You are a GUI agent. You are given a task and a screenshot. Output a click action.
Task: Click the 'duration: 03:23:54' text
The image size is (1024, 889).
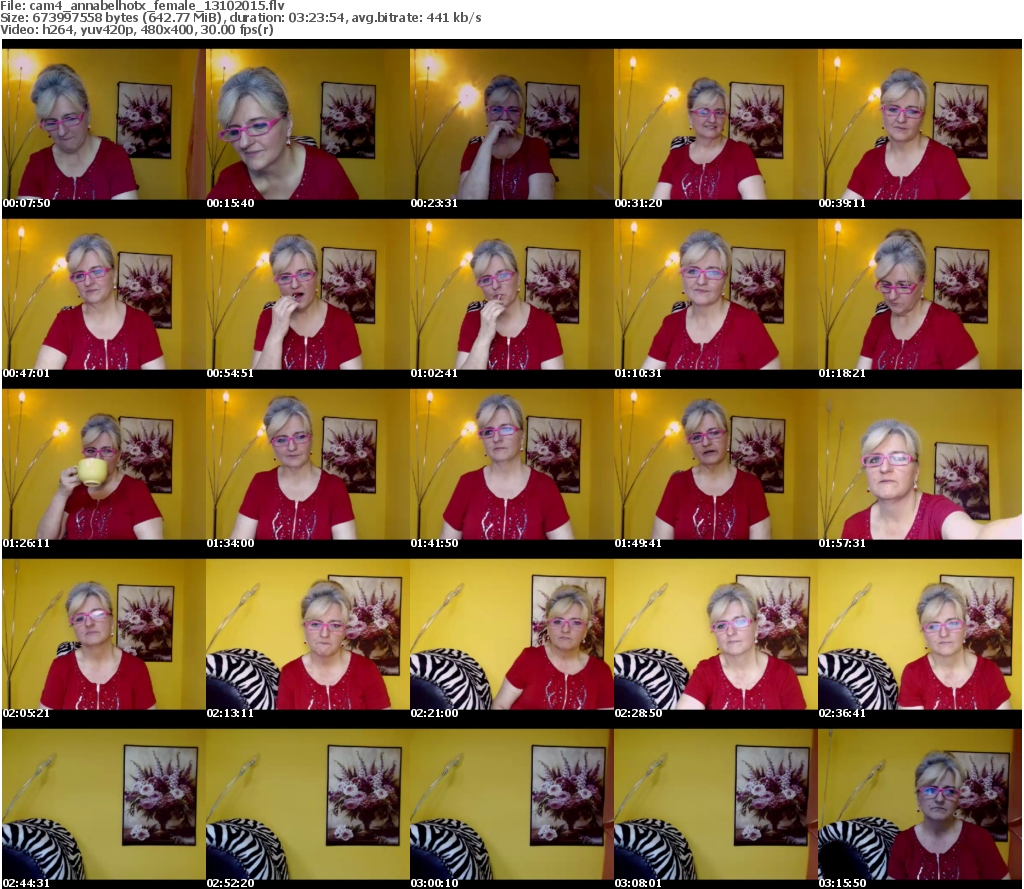tap(287, 18)
